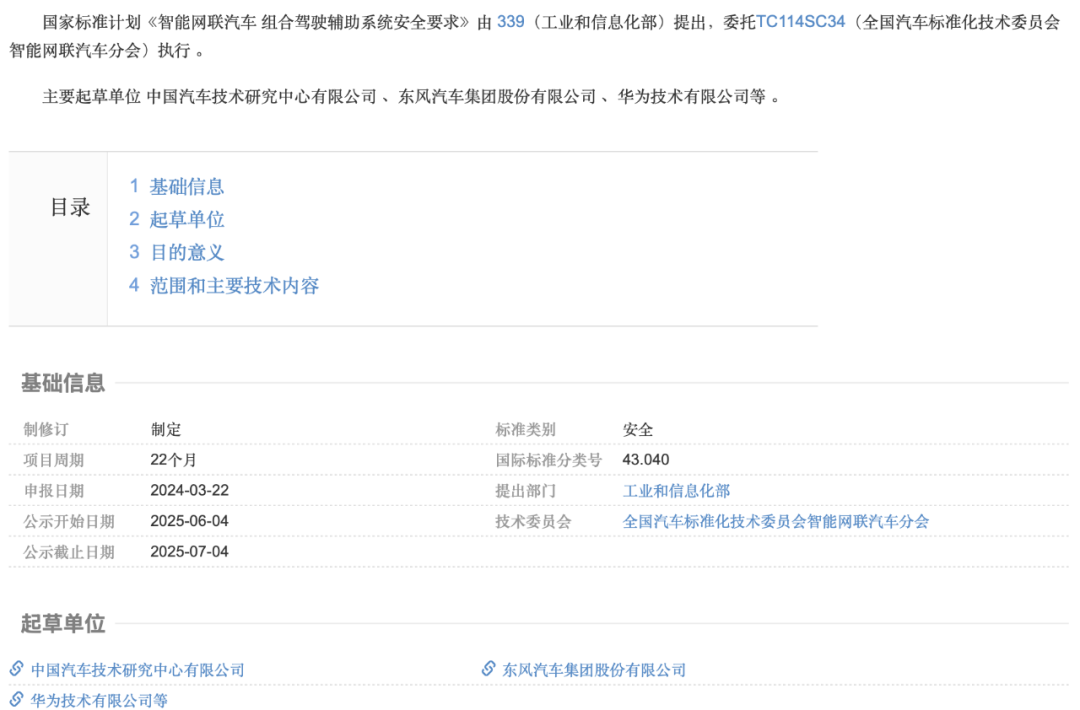Jump to 起草单位 in the table of contents
This screenshot has width=1080, height=710.
tap(186, 219)
